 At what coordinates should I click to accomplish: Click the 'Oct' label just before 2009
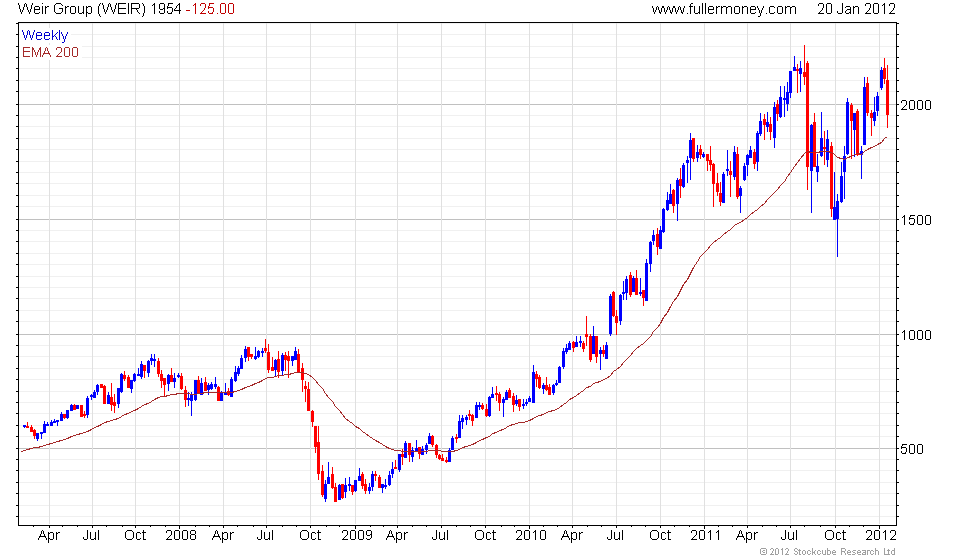point(310,536)
